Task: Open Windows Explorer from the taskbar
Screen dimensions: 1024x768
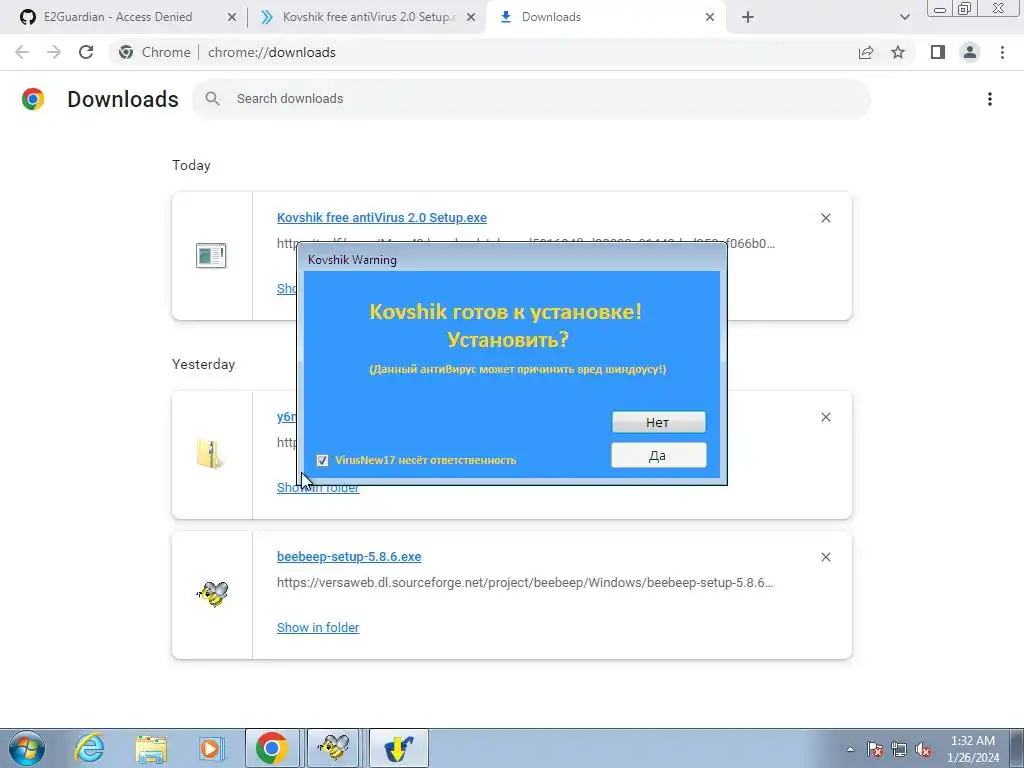Action: [151, 748]
